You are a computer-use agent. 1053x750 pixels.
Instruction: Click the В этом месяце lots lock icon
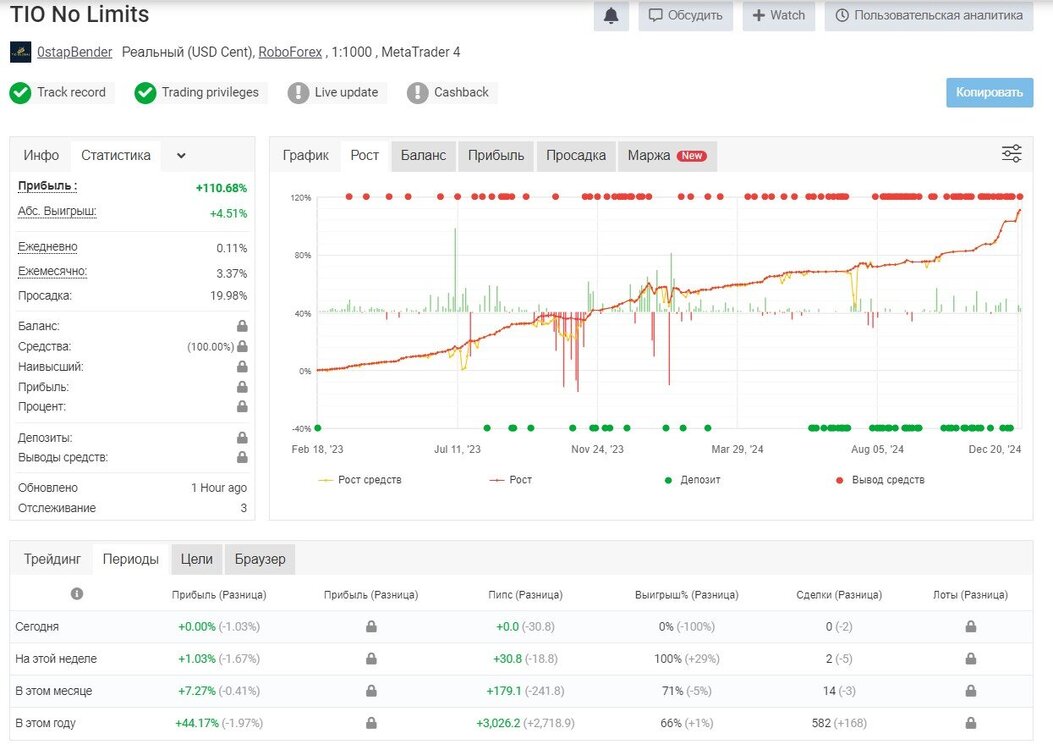point(970,691)
